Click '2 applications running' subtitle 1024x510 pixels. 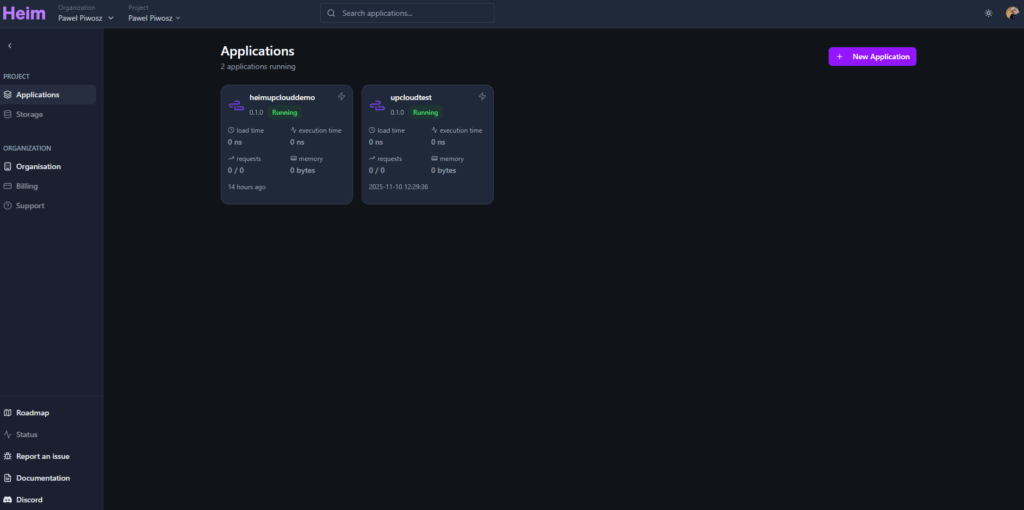pos(258,67)
